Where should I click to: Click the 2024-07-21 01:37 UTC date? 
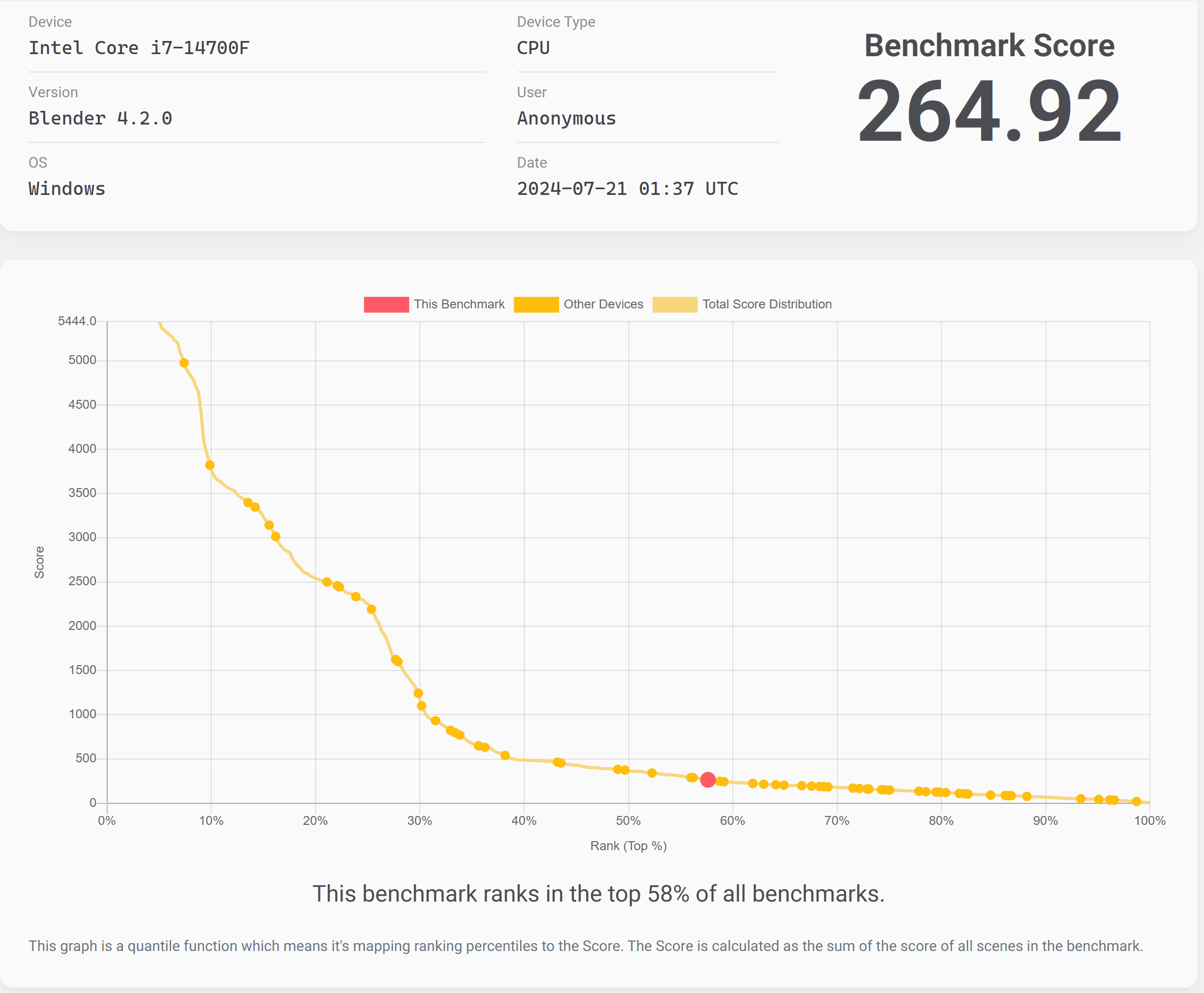[627, 189]
